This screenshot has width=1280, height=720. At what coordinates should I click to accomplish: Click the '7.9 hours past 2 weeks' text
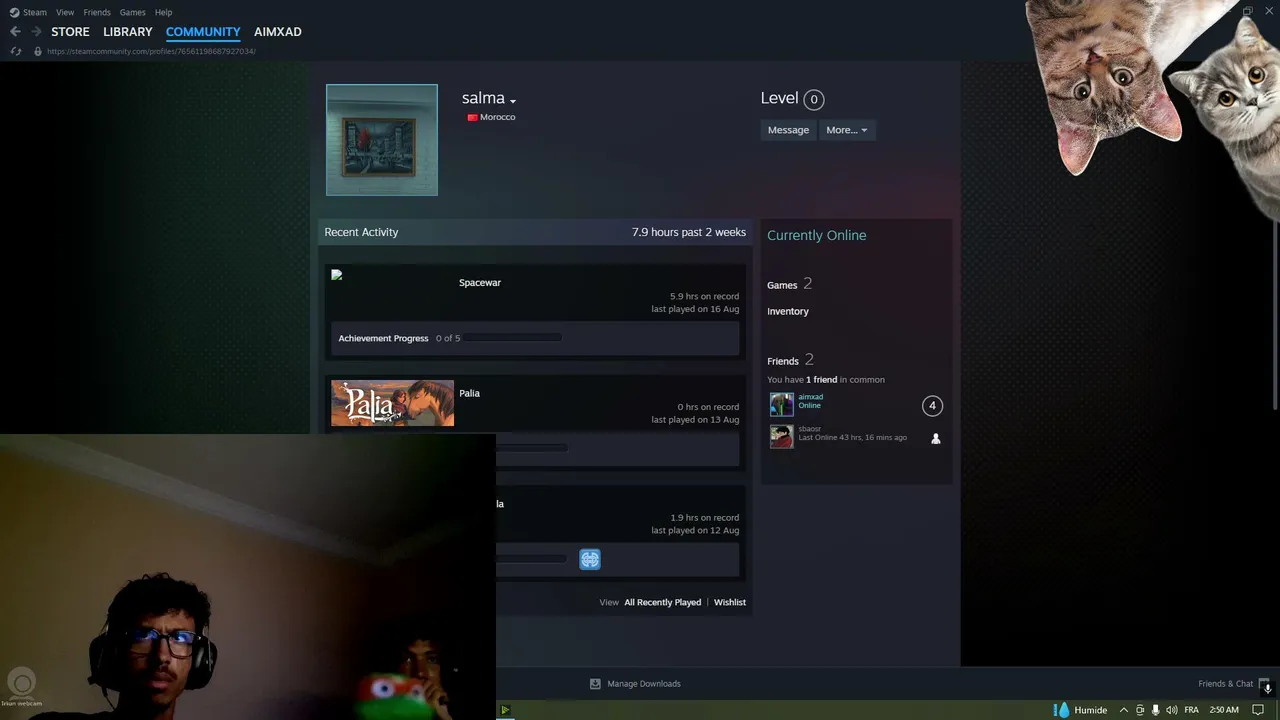(x=689, y=232)
